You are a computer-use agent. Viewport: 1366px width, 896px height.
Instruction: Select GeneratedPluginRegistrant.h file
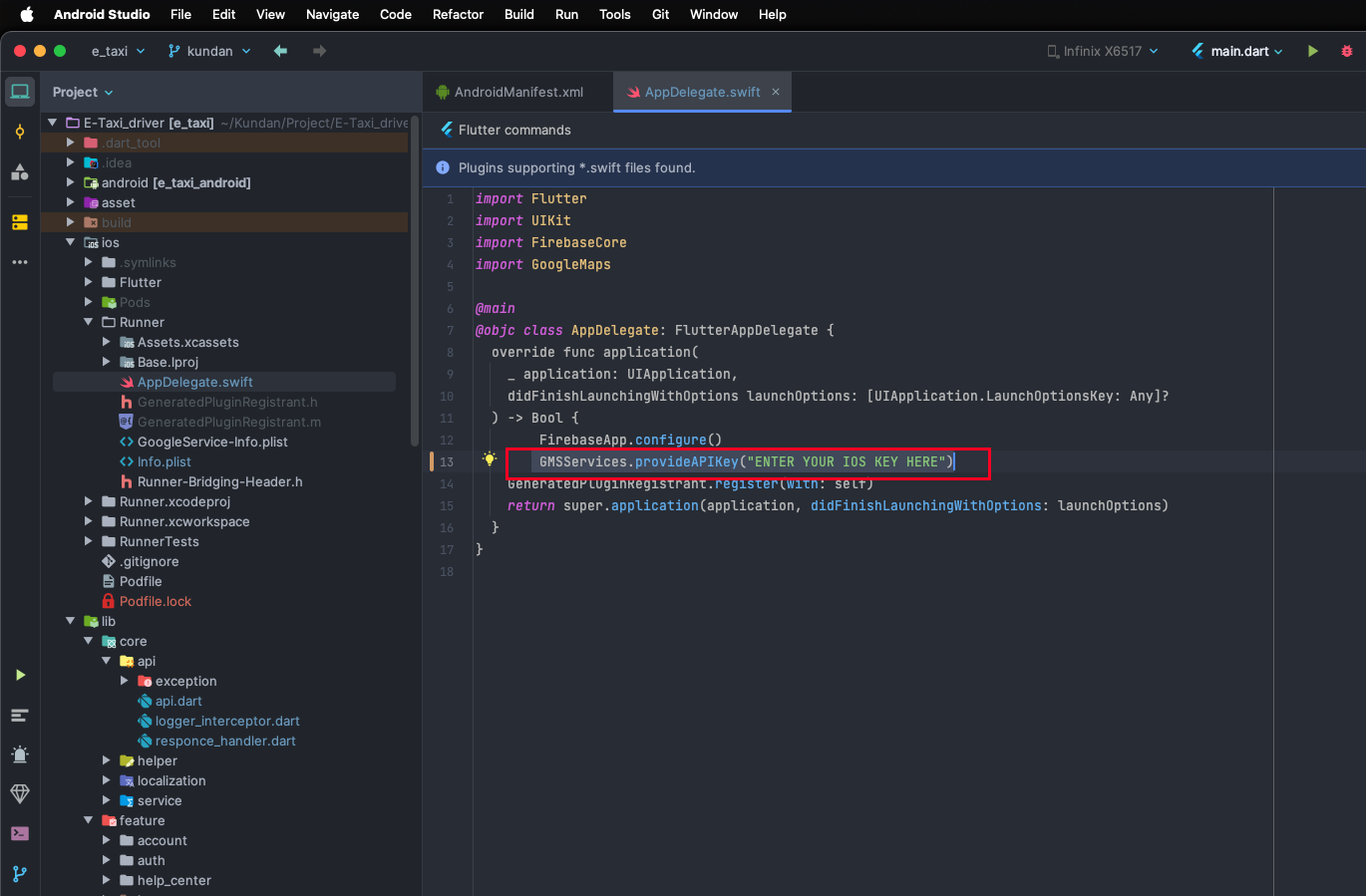click(227, 402)
